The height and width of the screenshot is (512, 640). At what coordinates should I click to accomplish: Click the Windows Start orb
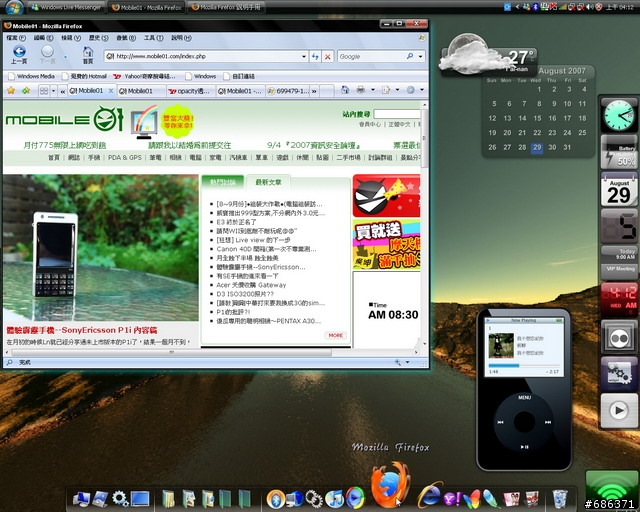coord(14,7)
